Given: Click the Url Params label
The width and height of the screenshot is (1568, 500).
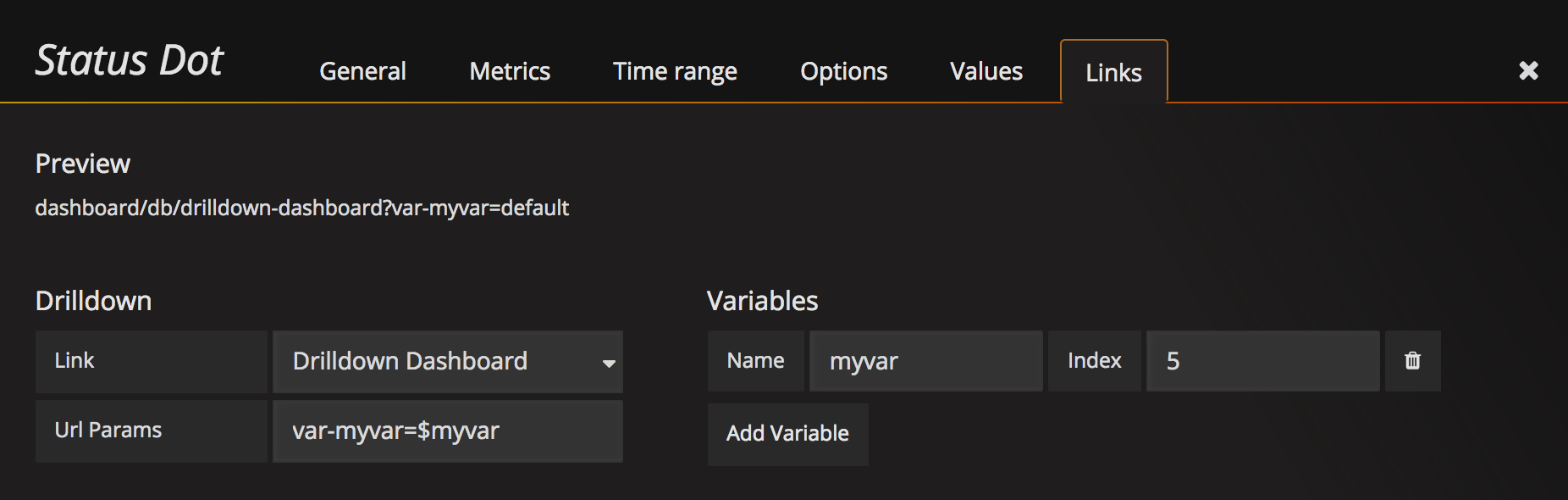Looking at the screenshot, I should [x=108, y=431].
